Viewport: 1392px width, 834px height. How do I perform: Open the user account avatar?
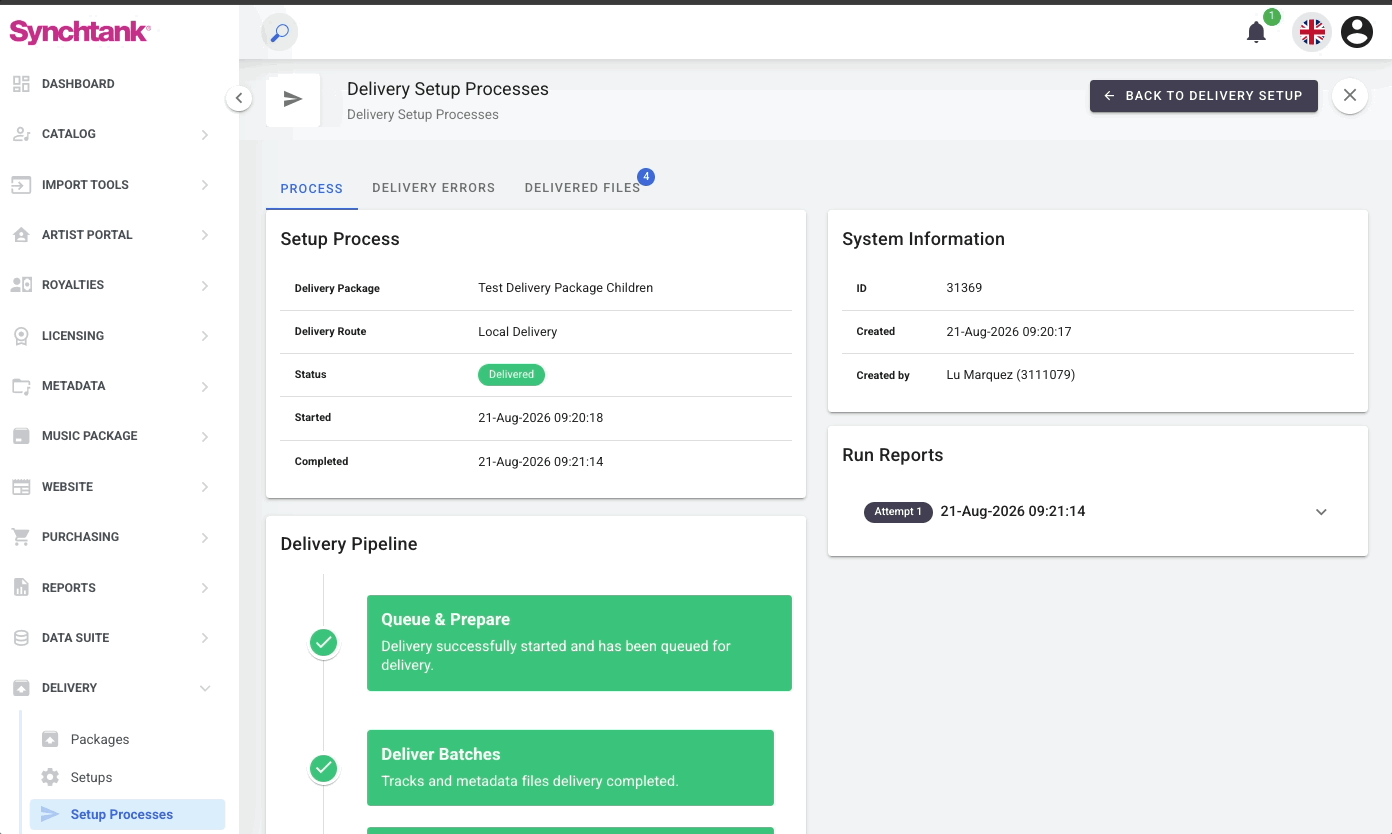1357,33
